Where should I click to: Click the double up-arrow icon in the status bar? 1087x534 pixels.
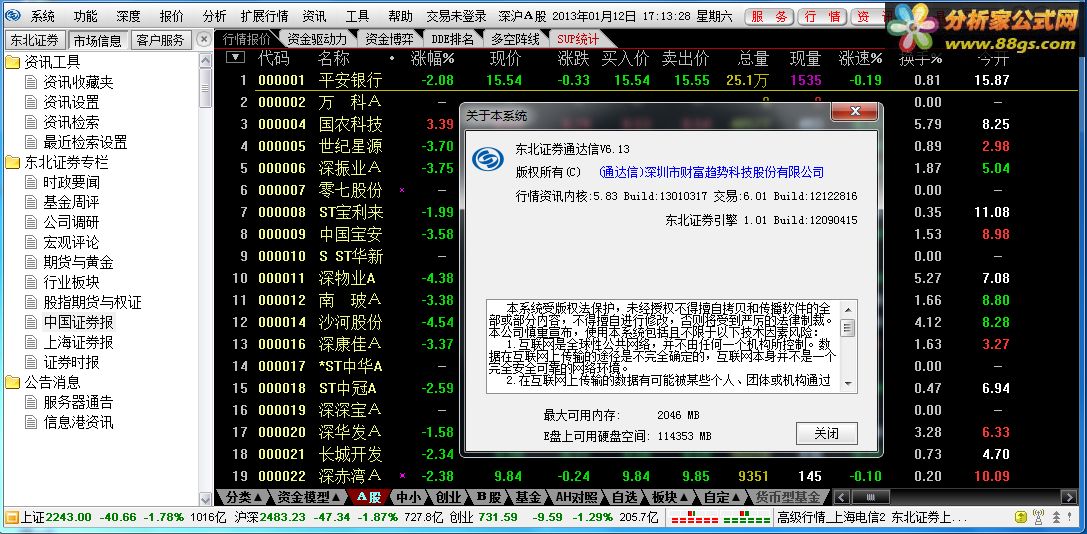[1056, 517]
